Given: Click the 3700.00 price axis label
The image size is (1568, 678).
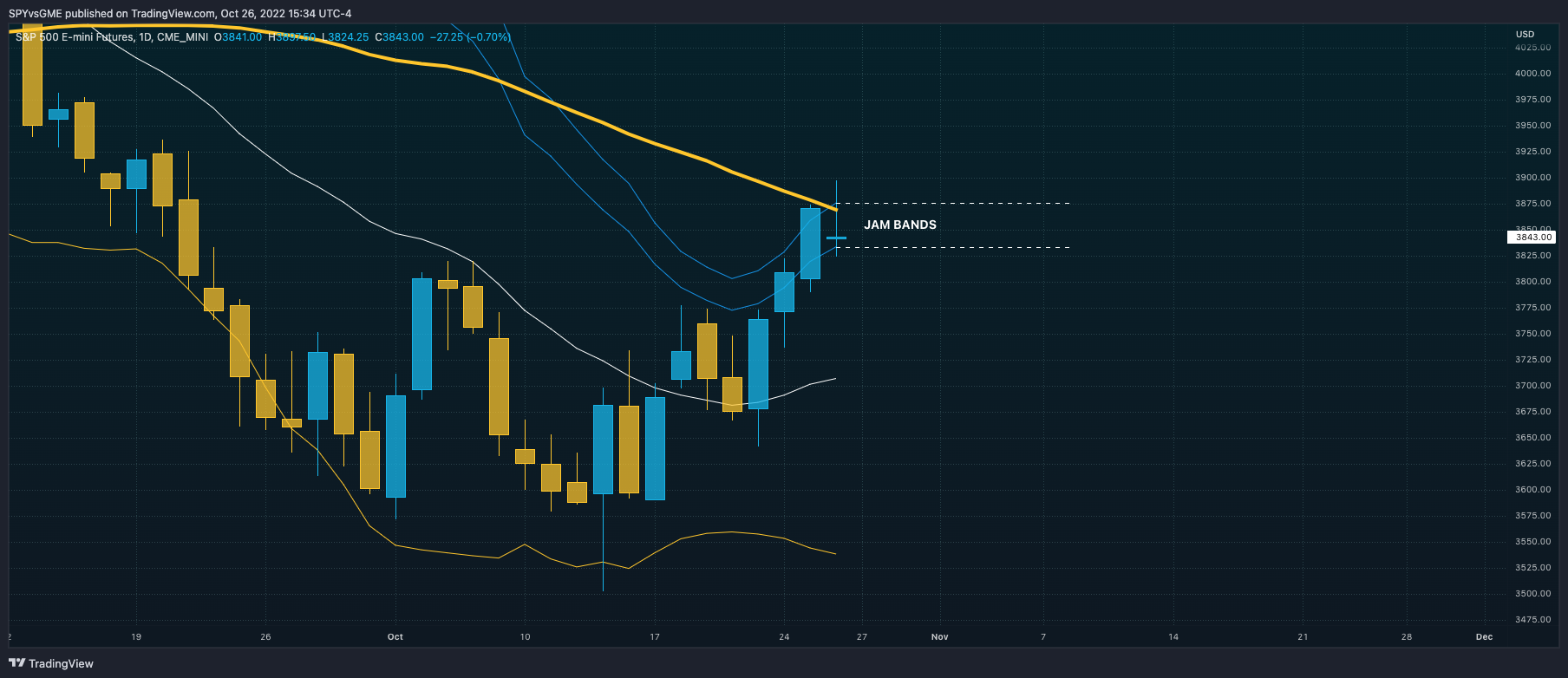Looking at the screenshot, I should pyautogui.click(x=1532, y=386).
